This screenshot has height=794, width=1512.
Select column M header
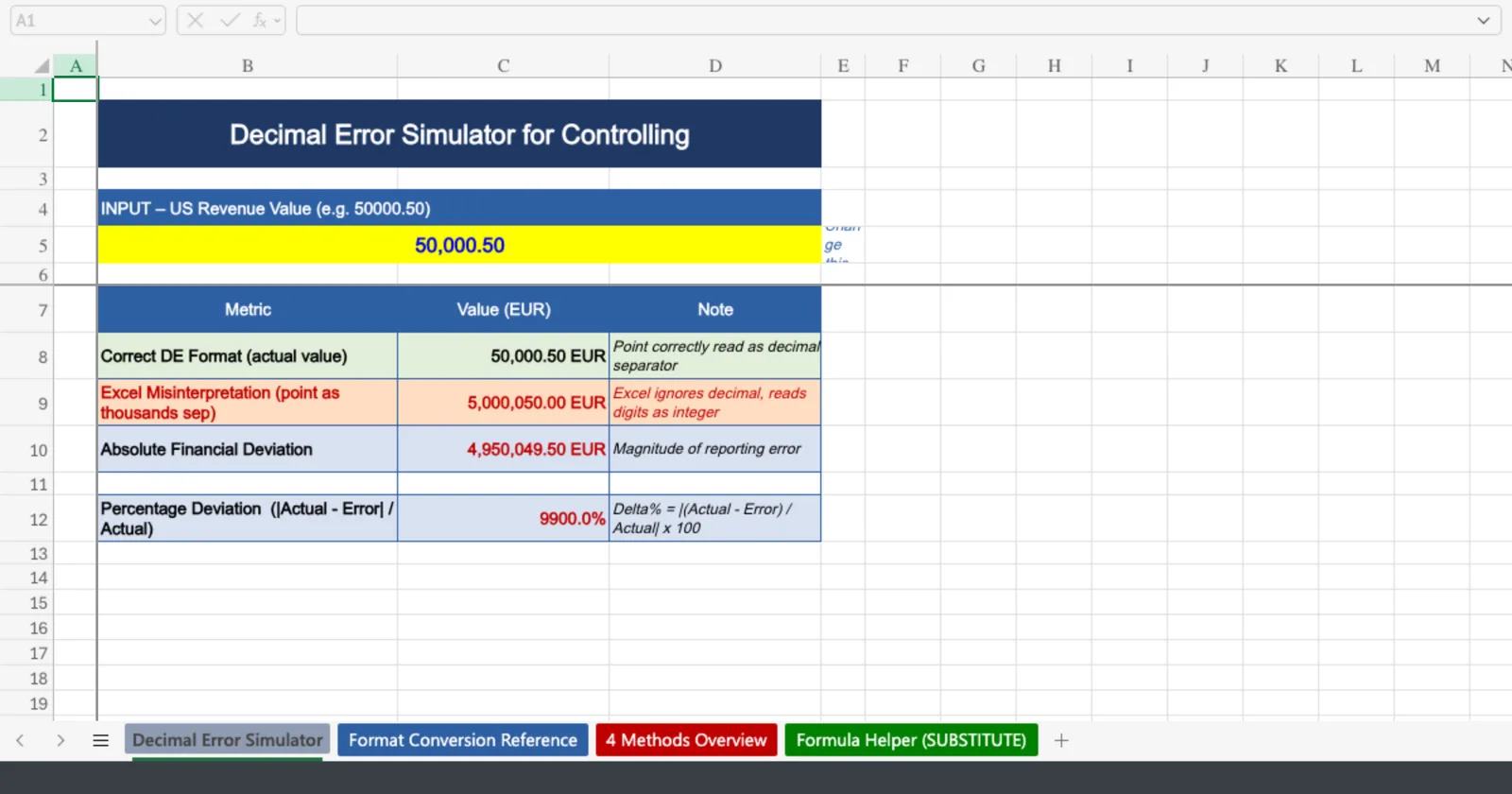coord(1433,65)
